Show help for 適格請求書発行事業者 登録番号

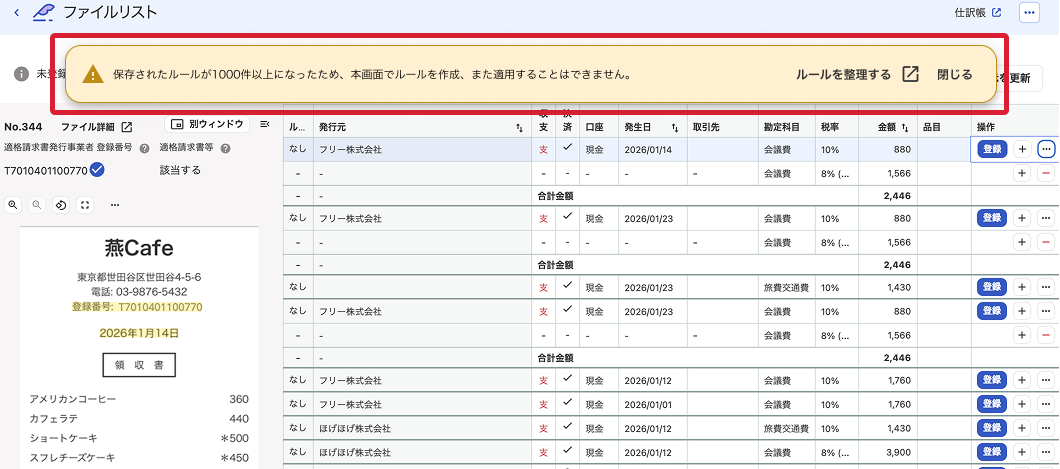(144, 148)
